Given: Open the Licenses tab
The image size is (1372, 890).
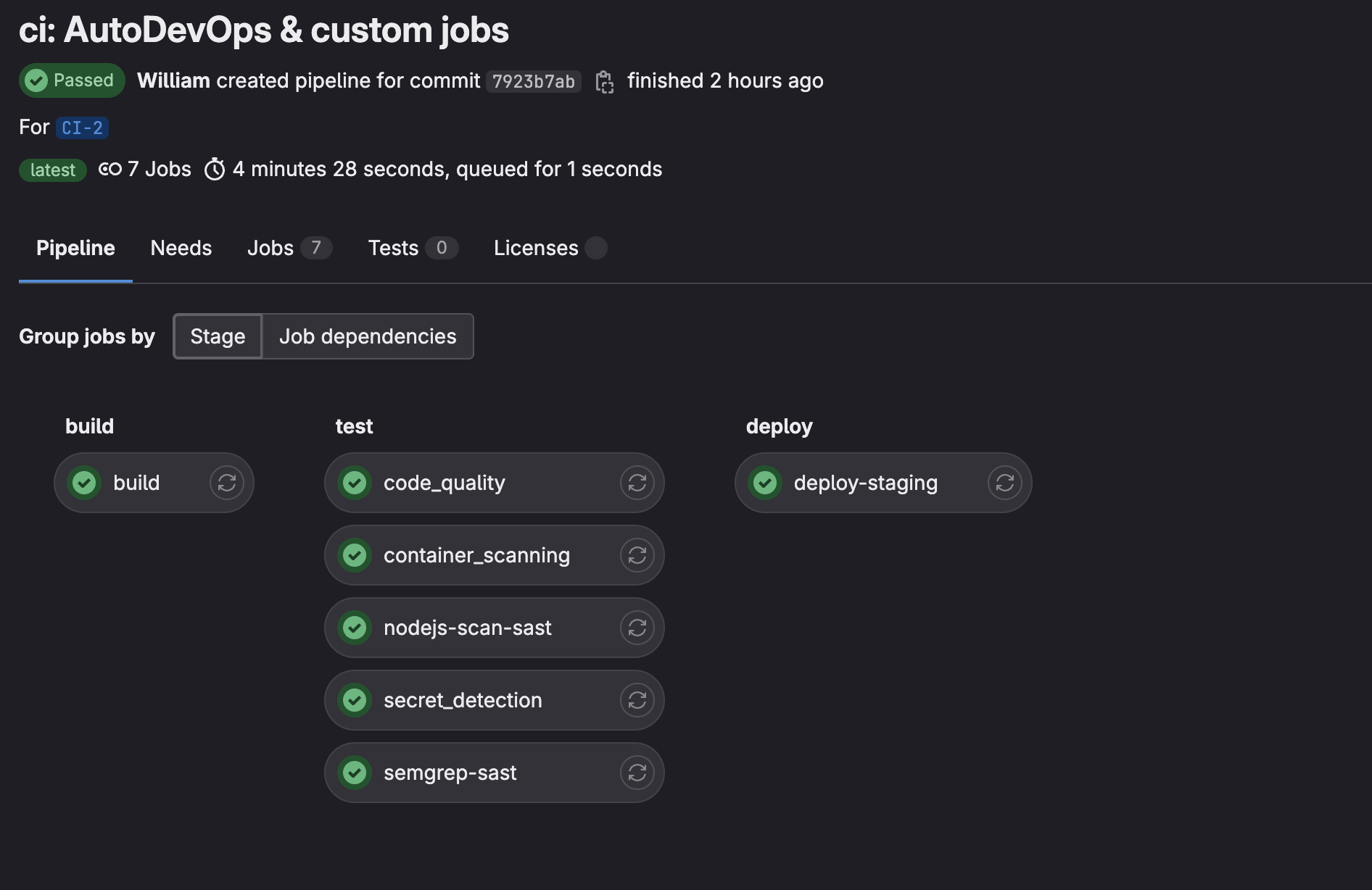Looking at the screenshot, I should pyautogui.click(x=550, y=248).
